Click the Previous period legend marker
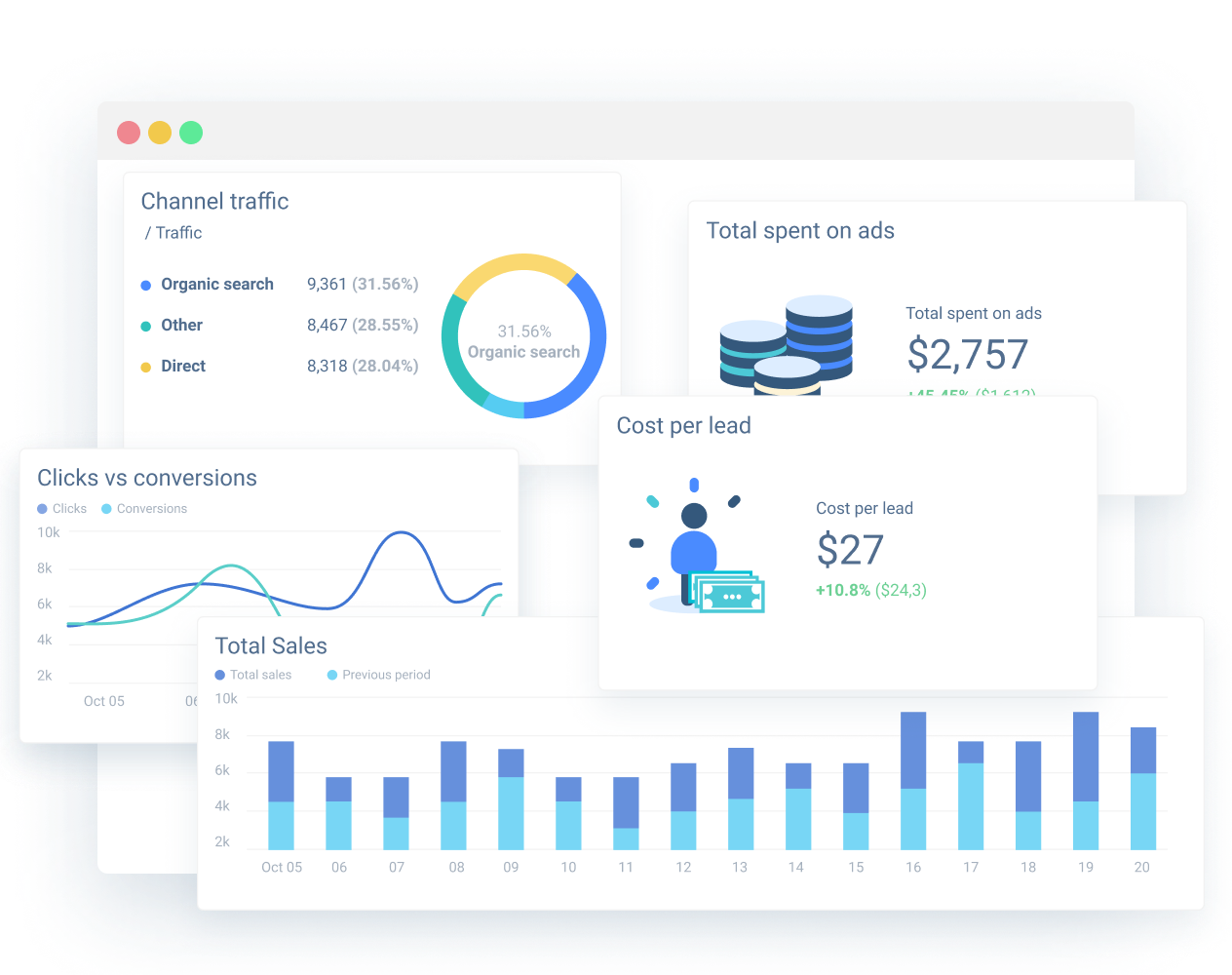 coord(331,675)
